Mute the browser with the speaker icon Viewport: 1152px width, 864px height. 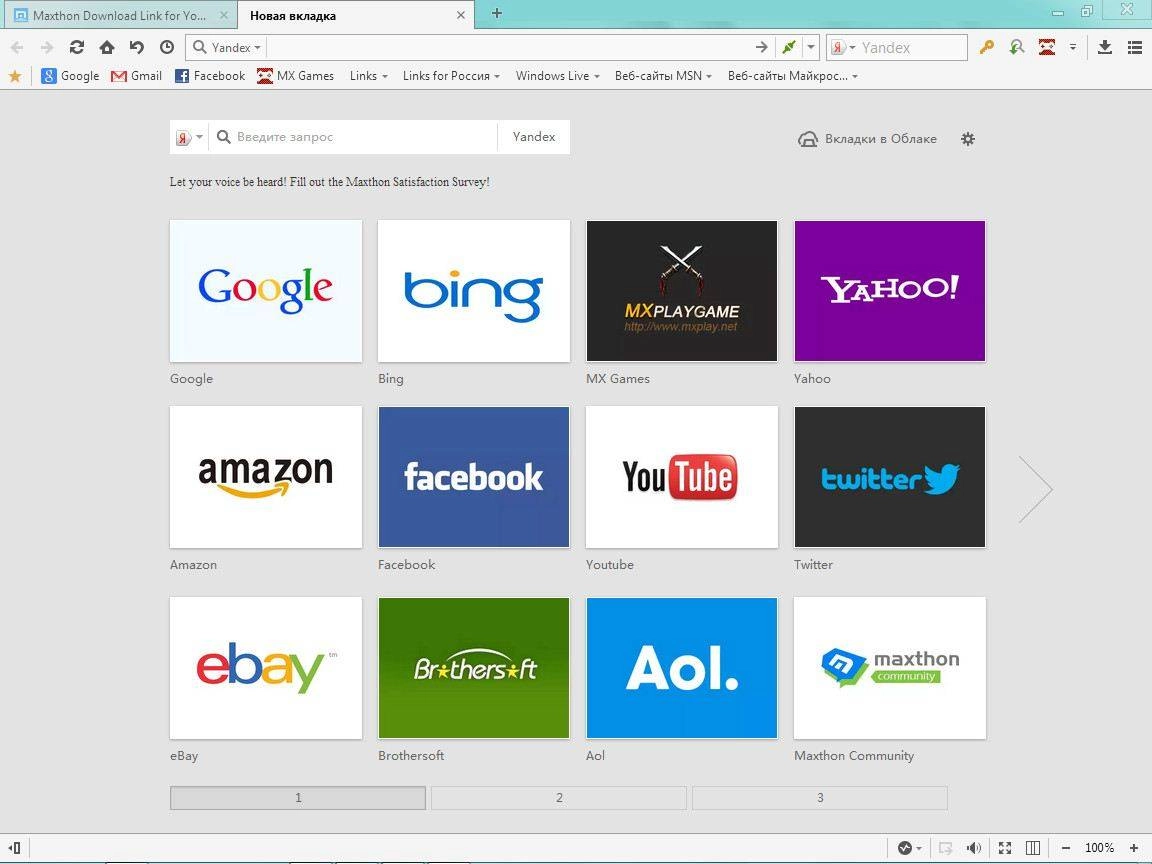(x=974, y=848)
